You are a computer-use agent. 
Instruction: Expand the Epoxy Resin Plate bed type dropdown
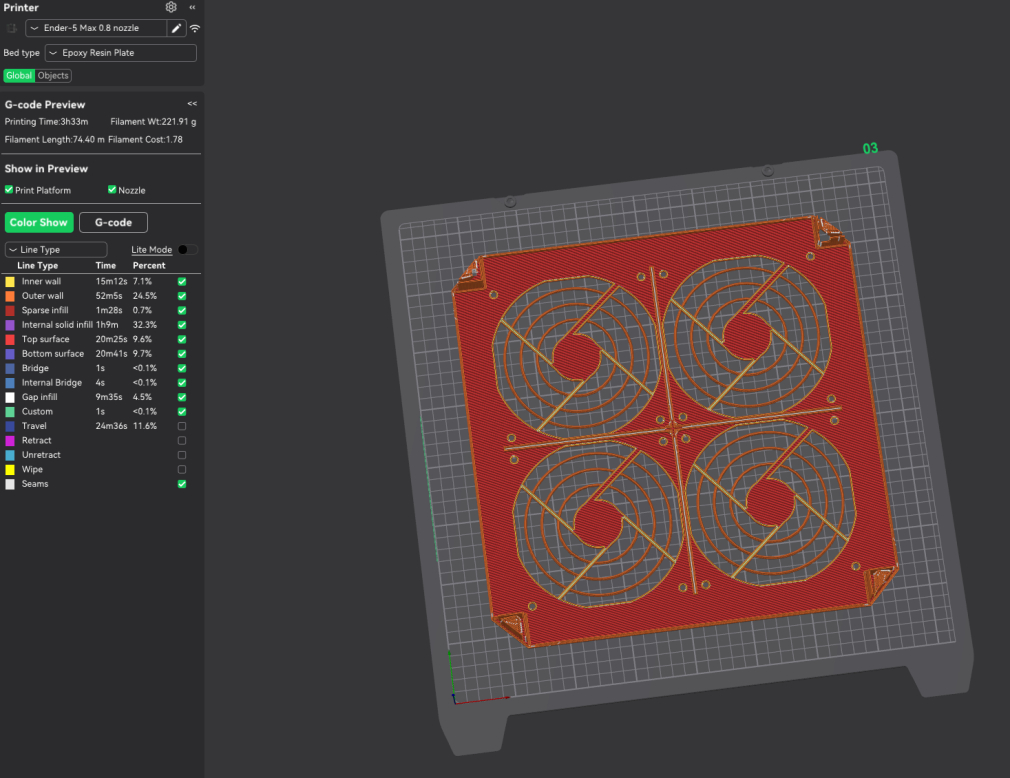click(x=120, y=53)
